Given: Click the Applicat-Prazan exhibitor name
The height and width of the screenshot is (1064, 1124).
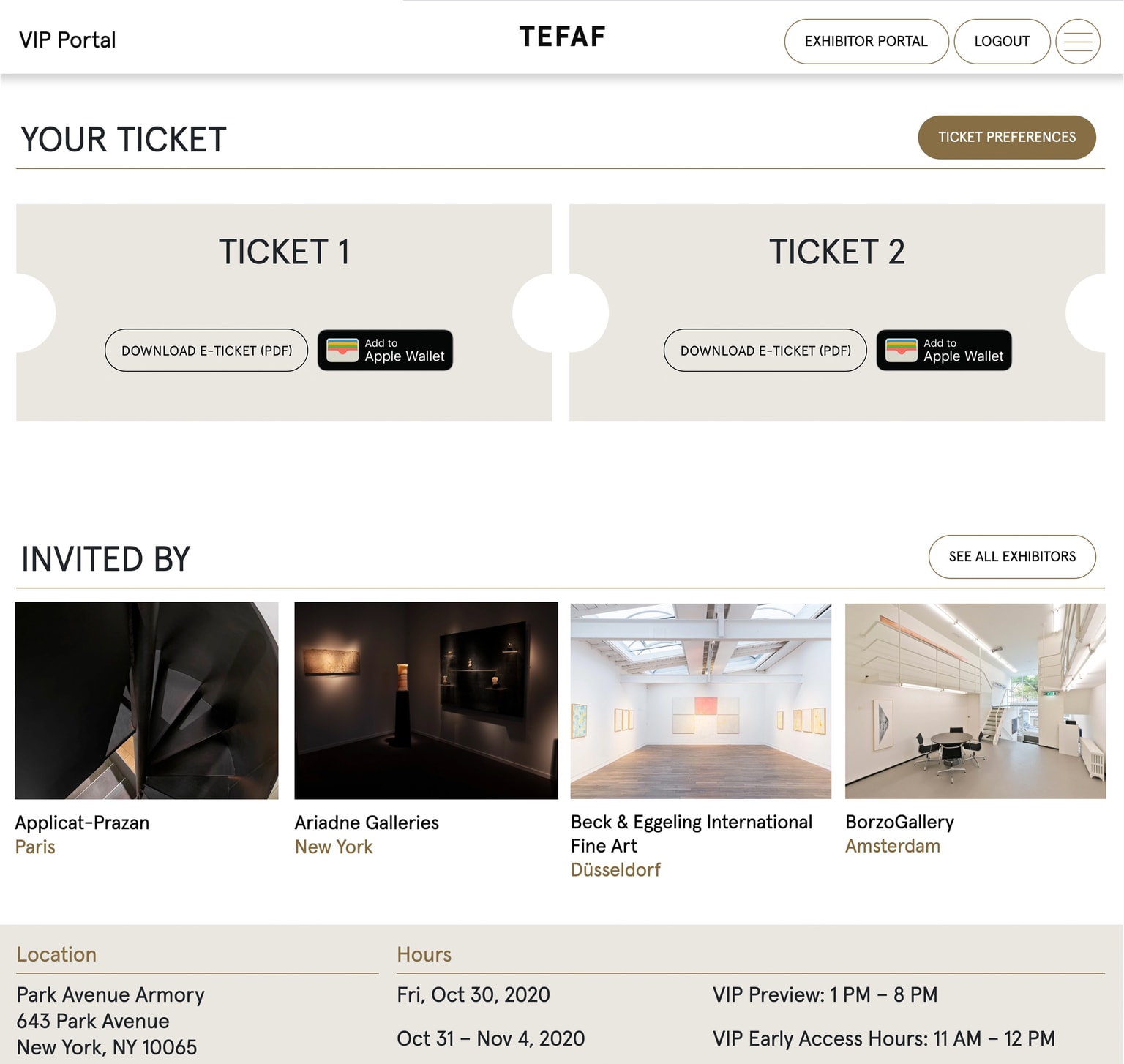Looking at the screenshot, I should click(82, 823).
